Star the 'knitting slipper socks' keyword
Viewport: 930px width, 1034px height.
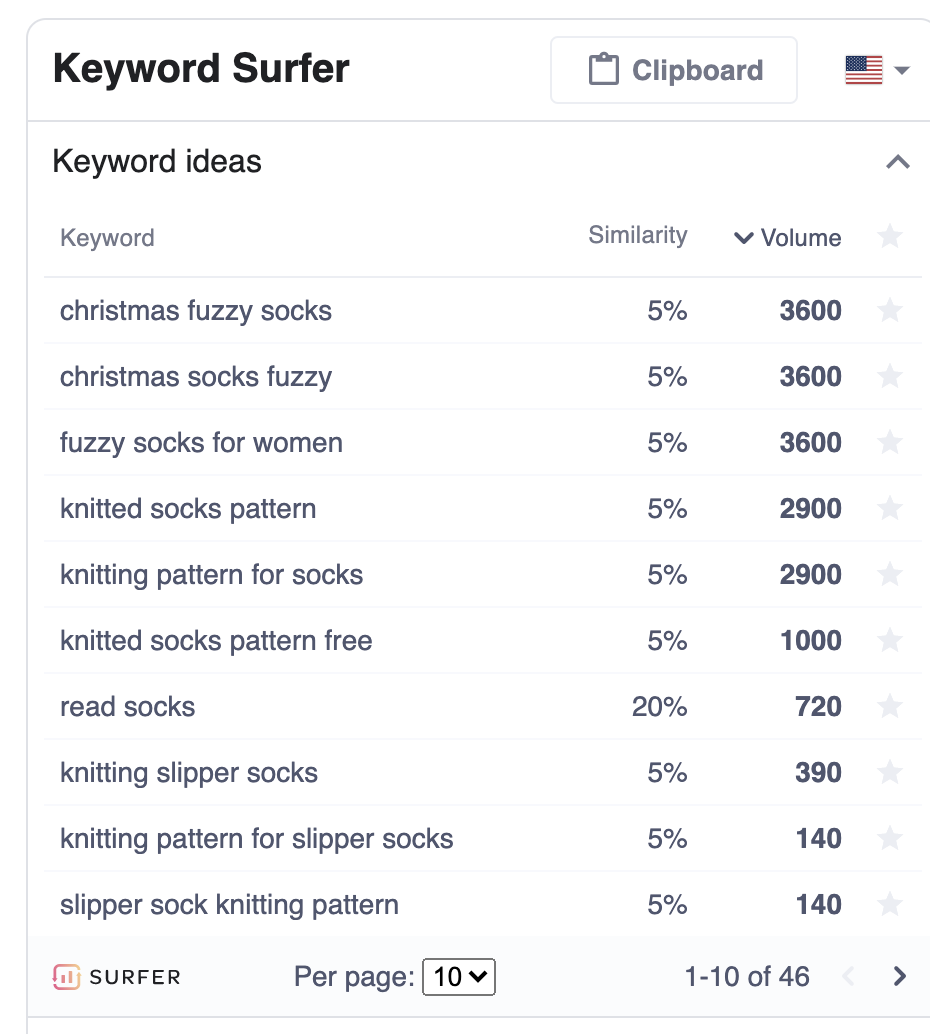pyautogui.click(x=889, y=773)
